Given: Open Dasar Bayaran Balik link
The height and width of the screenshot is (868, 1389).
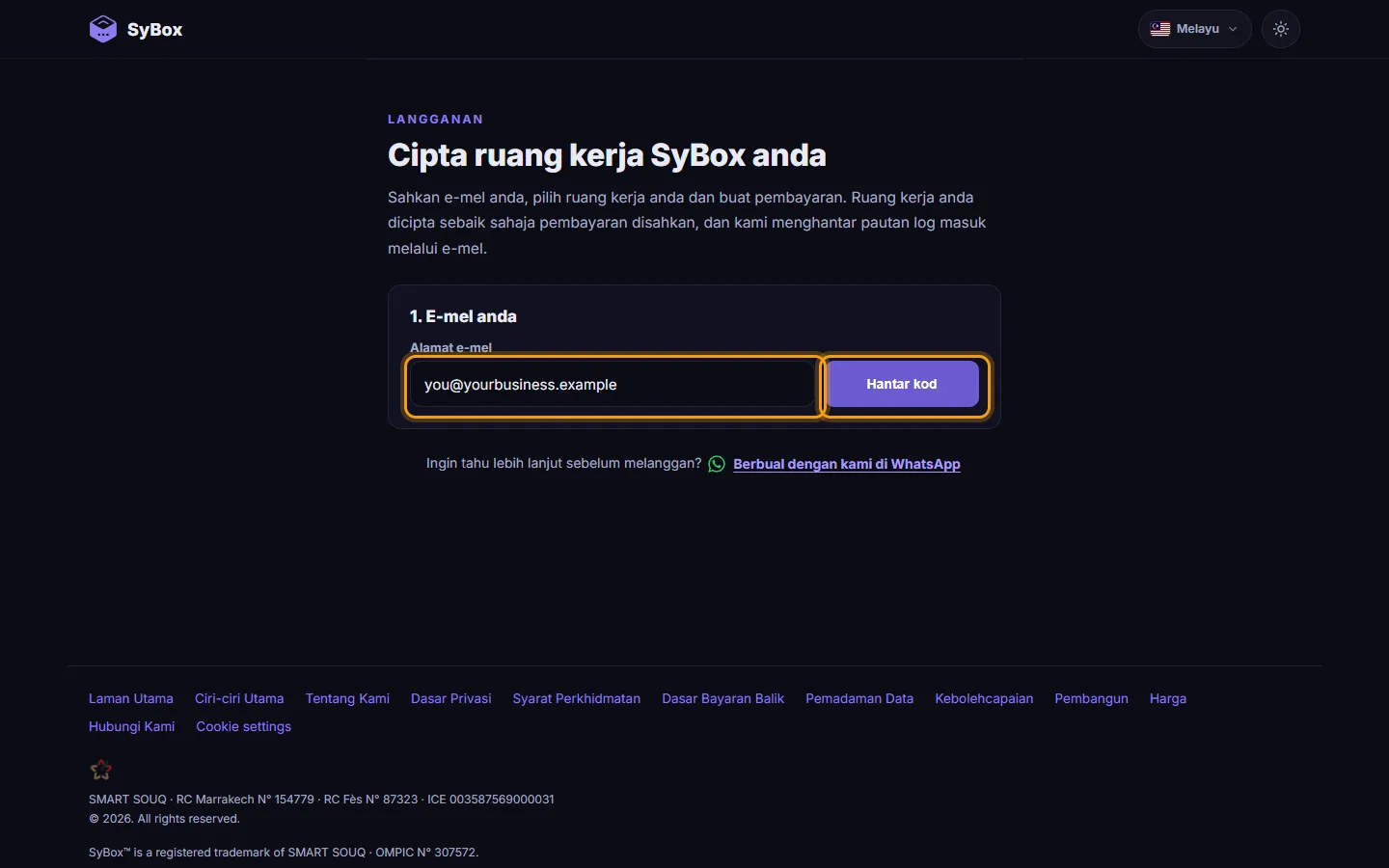Looking at the screenshot, I should point(723,698).
